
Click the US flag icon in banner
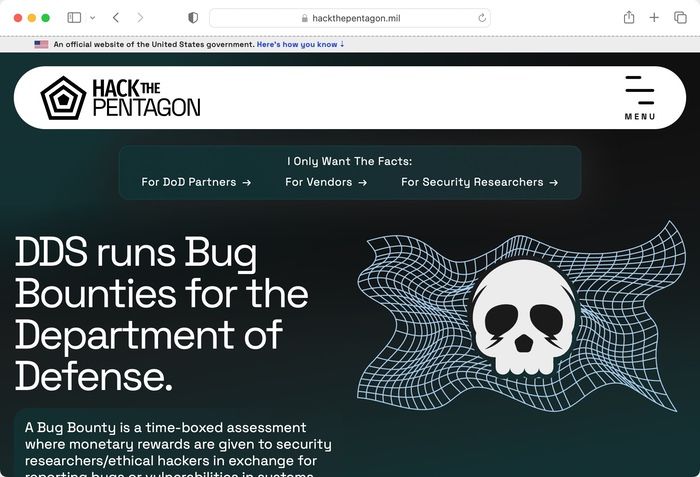[41, 44]
